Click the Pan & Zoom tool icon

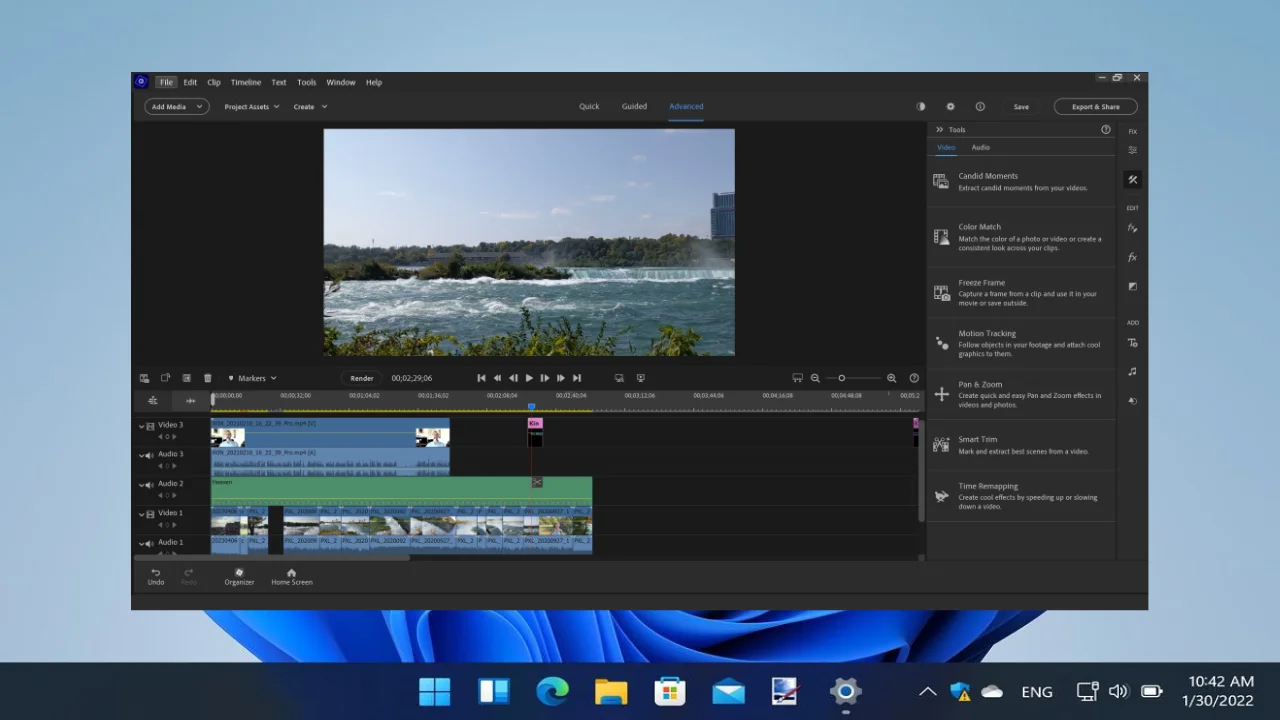coord(941,394)
